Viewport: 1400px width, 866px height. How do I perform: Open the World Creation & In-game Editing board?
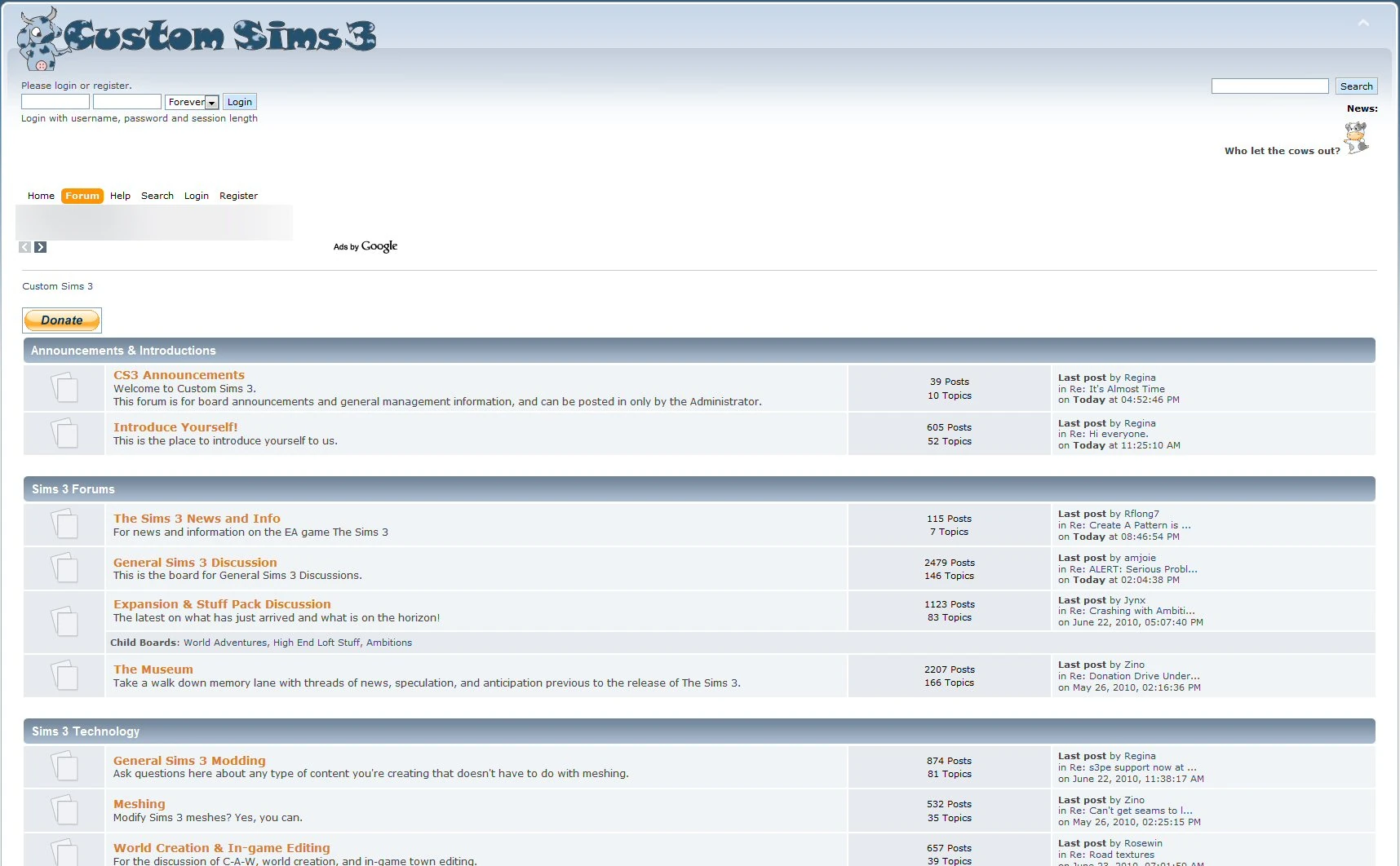(222, 848)
